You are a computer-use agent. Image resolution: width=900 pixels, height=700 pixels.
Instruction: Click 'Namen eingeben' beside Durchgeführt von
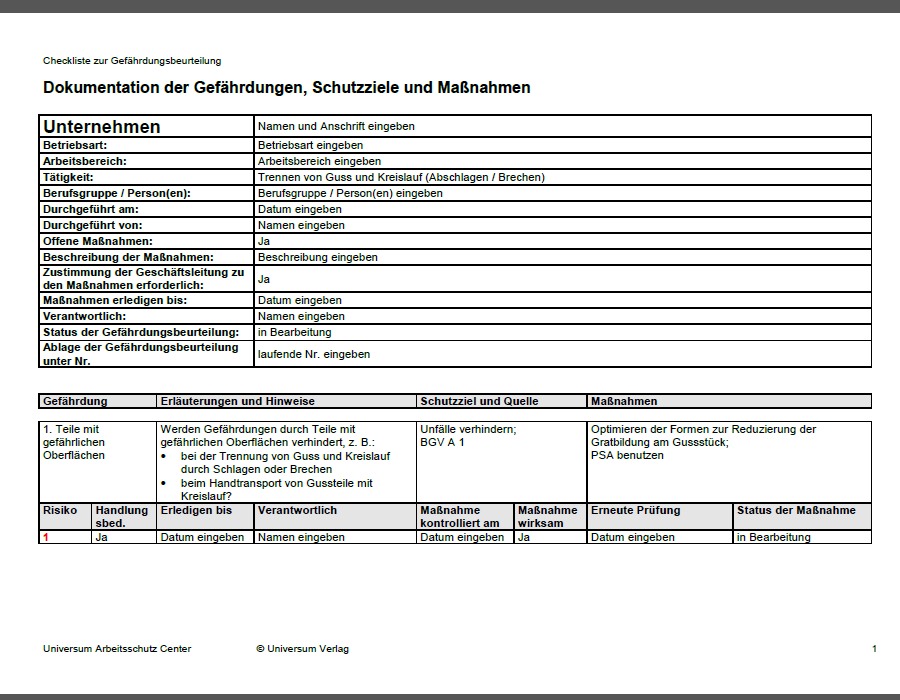[562, 225]
